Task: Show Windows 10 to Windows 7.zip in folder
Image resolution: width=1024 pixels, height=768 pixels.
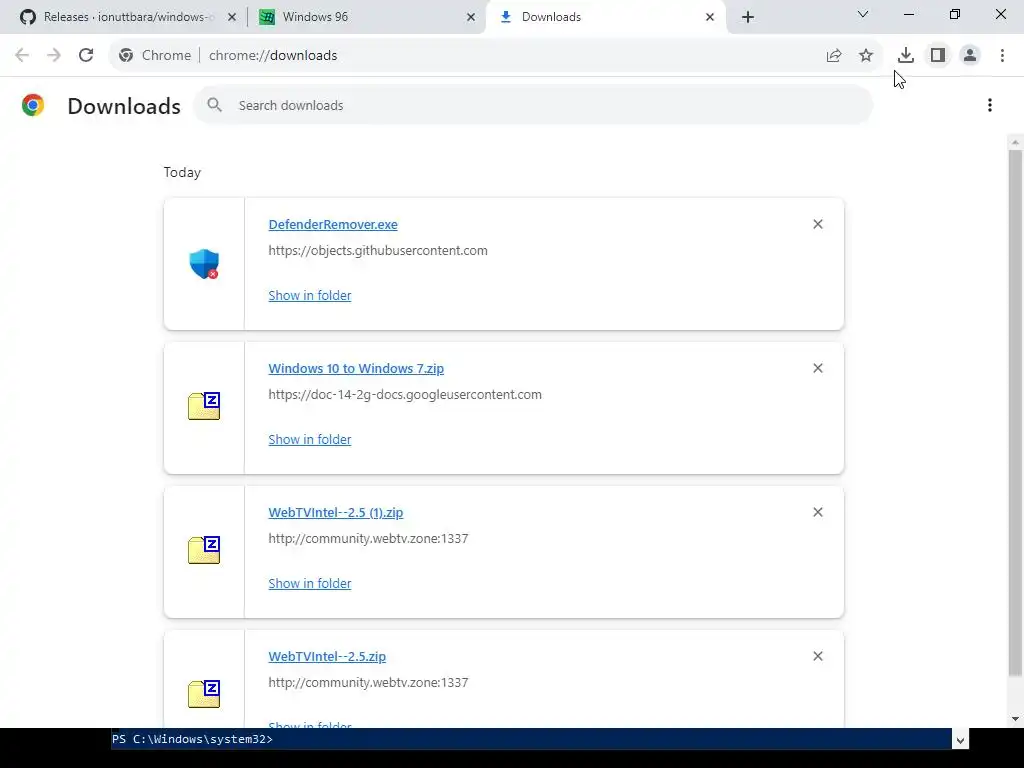Action: (310, 440)
